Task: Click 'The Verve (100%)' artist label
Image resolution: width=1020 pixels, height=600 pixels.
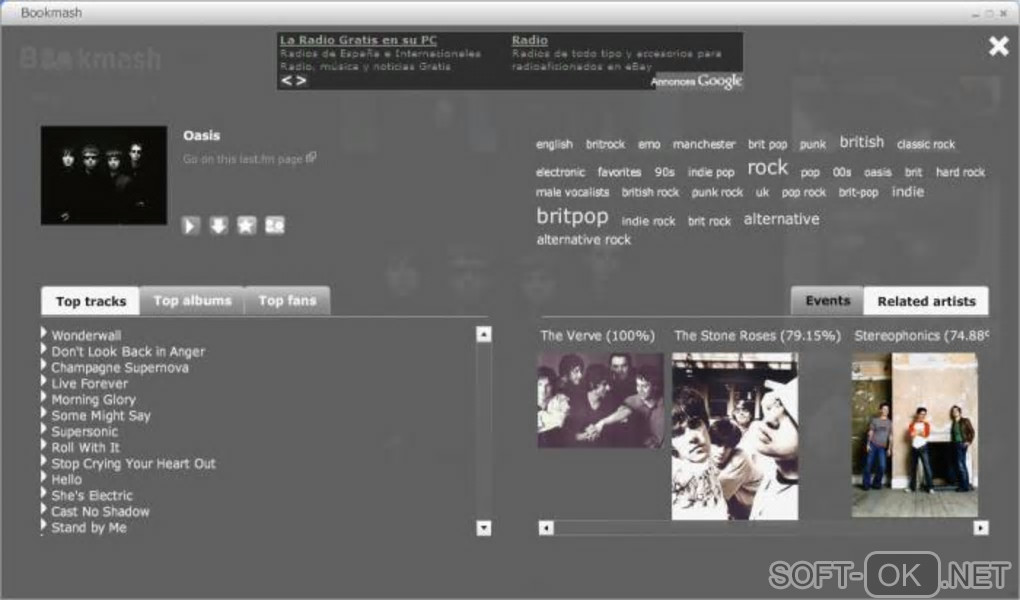Action: coord(597,336)
